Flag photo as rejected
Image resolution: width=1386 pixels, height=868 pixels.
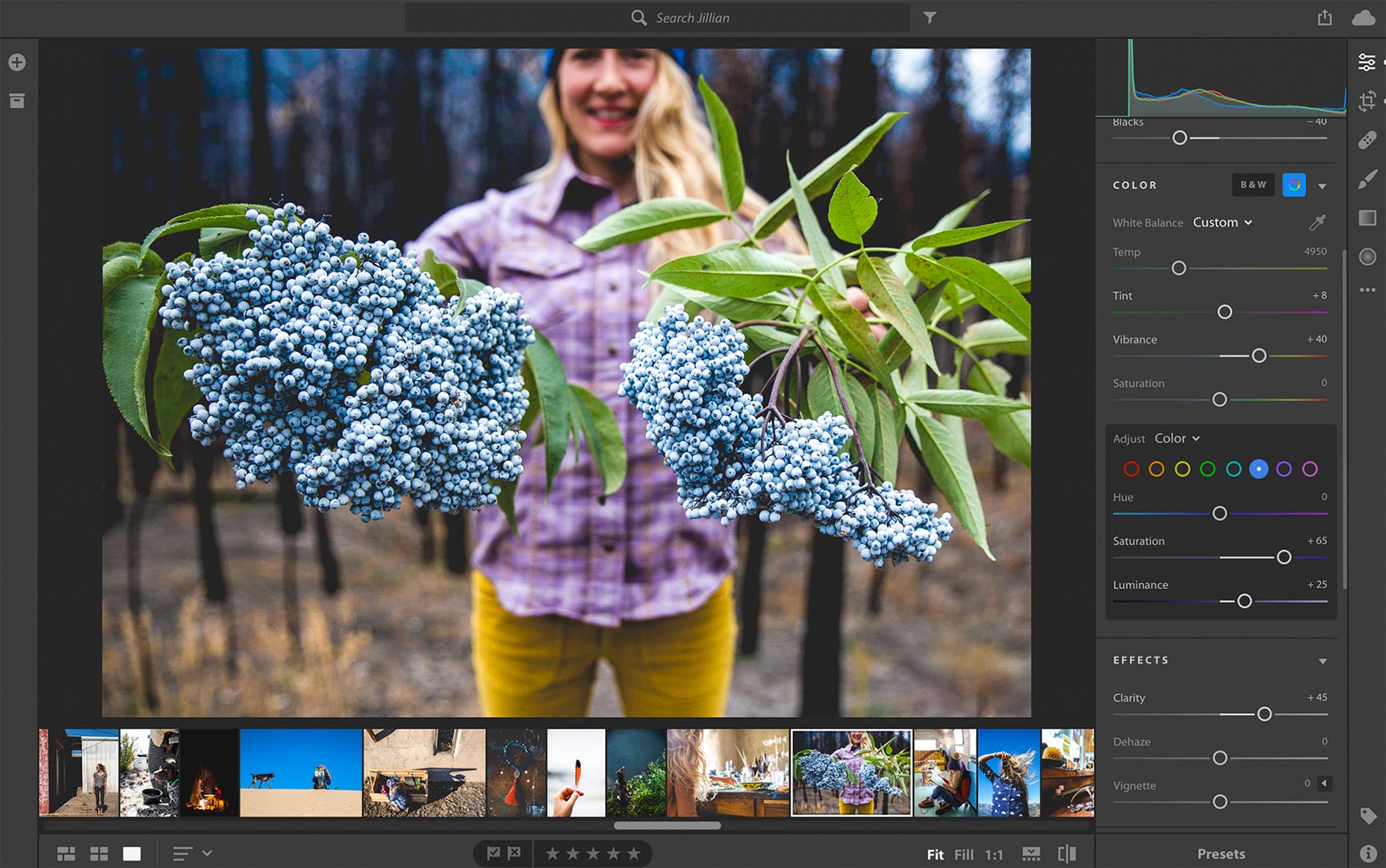tap(515, 853)
